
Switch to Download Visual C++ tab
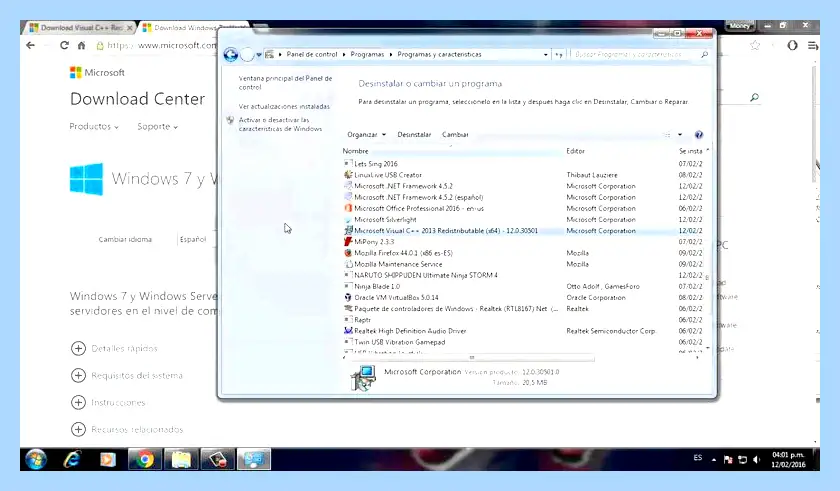click(x=80, y=27)
